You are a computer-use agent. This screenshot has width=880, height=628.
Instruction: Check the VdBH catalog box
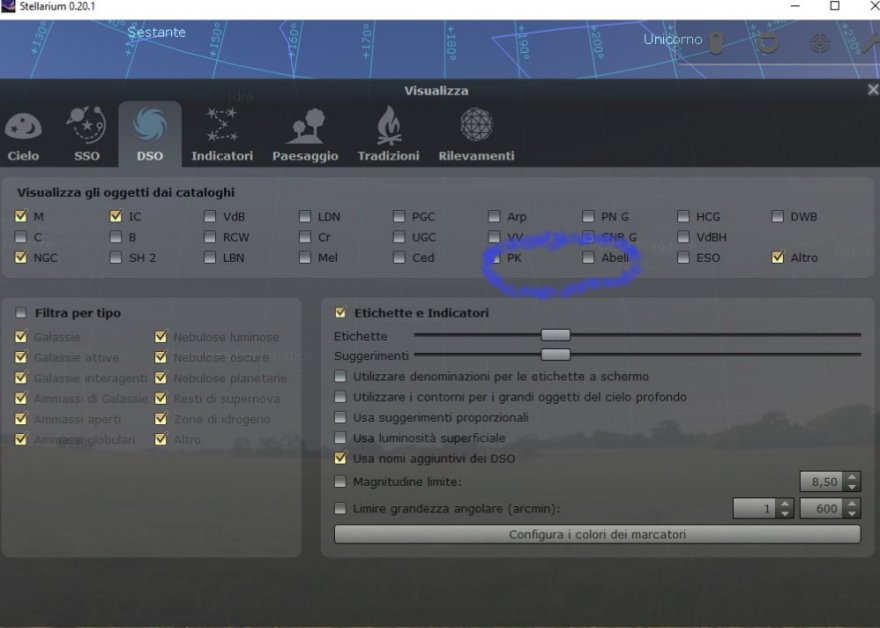coord(683,237)
